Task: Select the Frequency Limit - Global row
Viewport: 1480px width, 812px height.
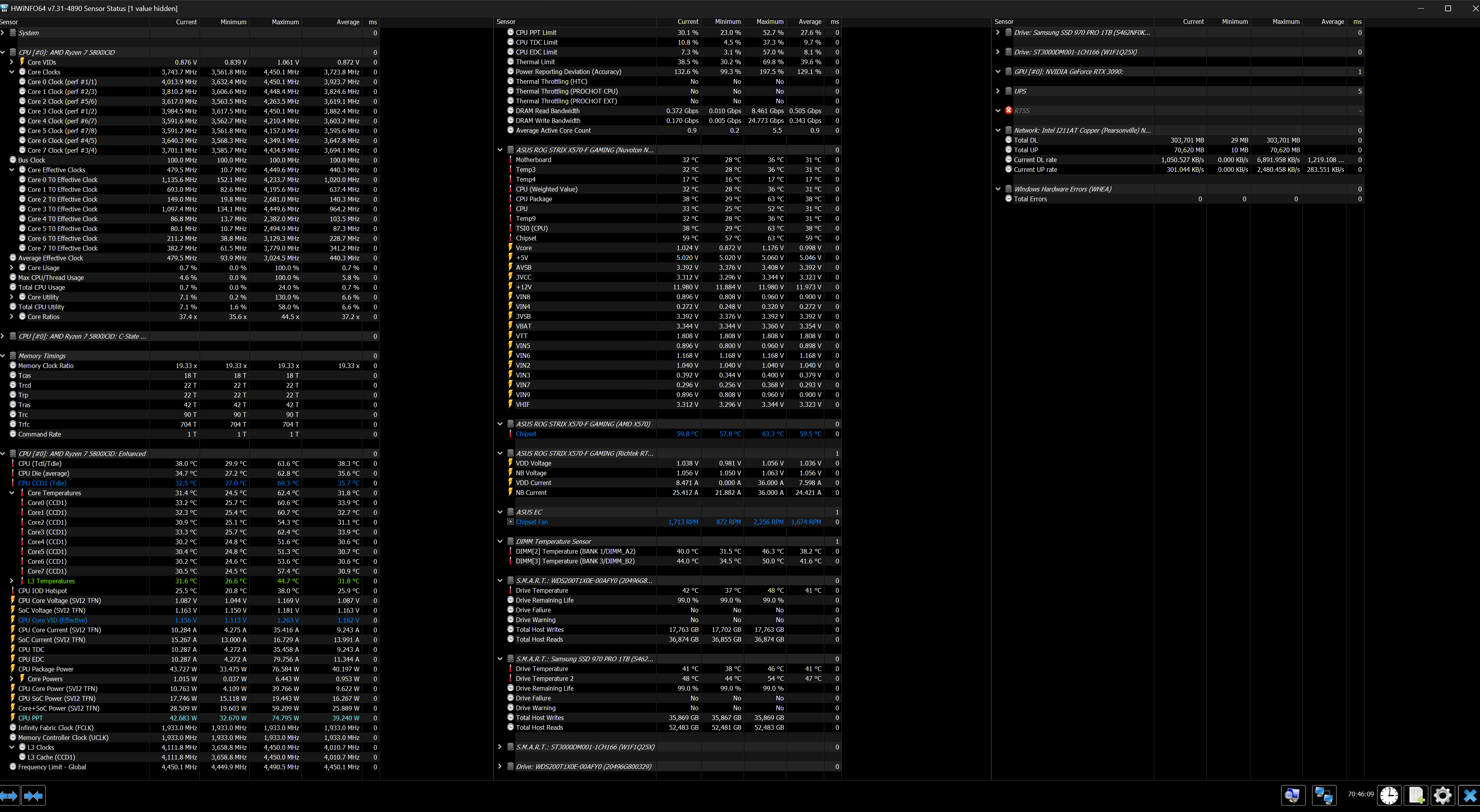Action: pos(189,767)
